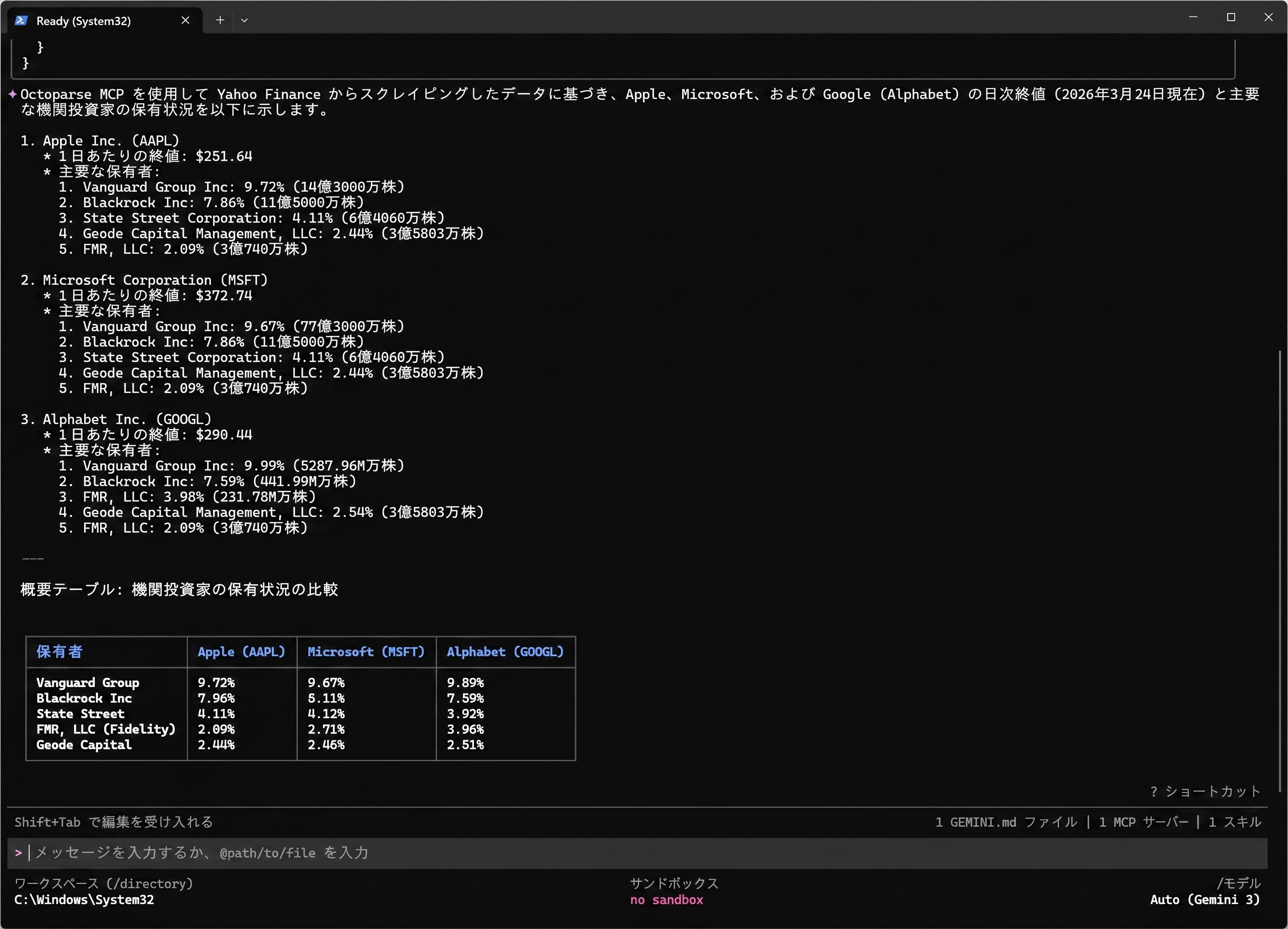This screenshot has height=929, width=1288.
Task: Click table header 'Microsoft (MSFT)'
Action: point(366,652)
